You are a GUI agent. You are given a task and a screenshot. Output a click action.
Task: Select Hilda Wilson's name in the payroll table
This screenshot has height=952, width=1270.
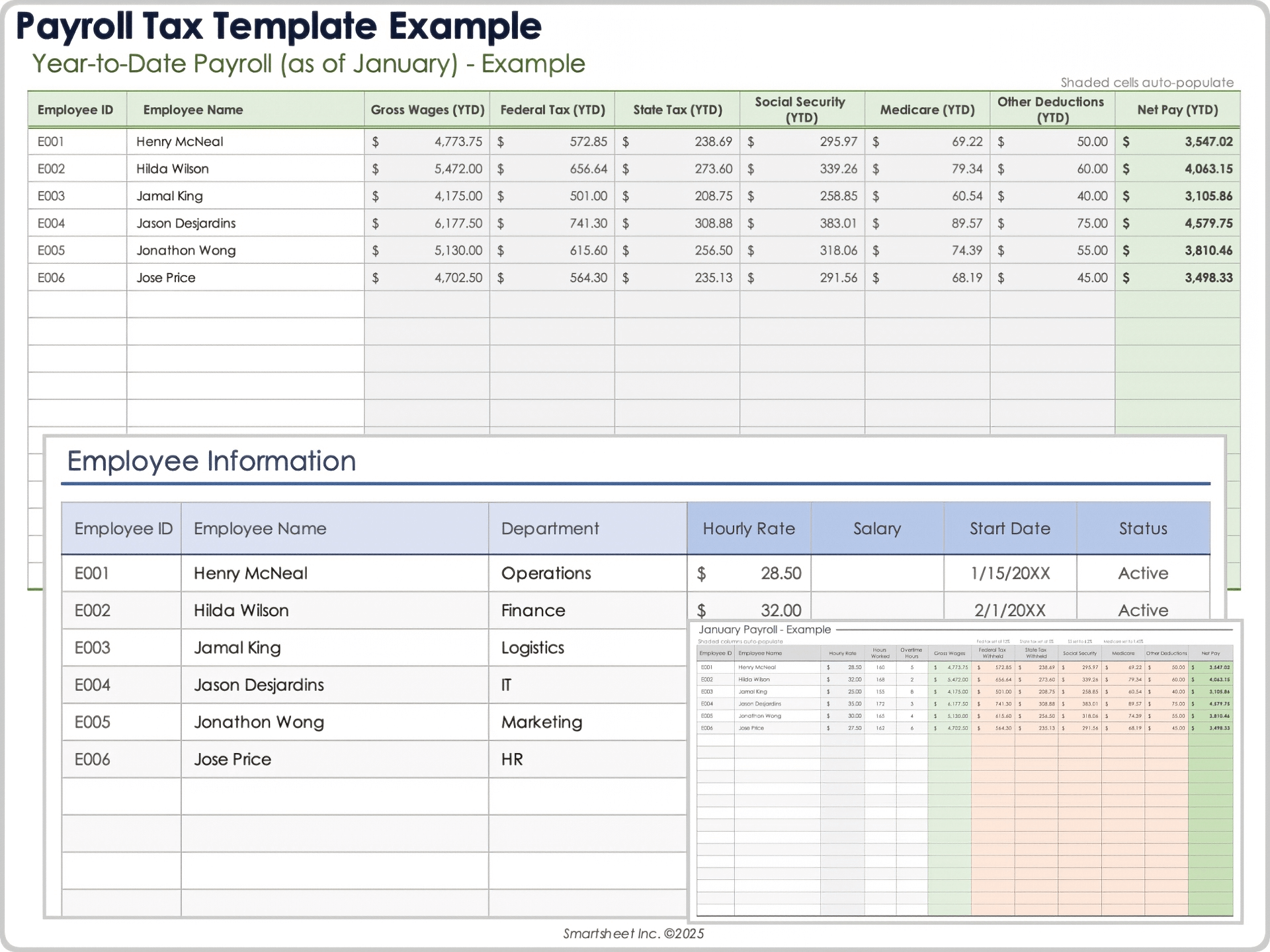coord(173,169)
